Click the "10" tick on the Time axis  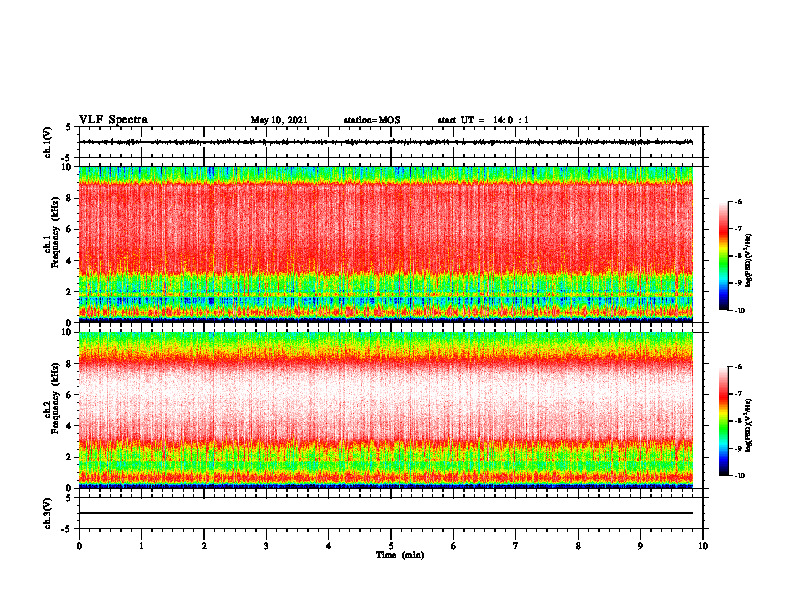click(x=703, y=546)
